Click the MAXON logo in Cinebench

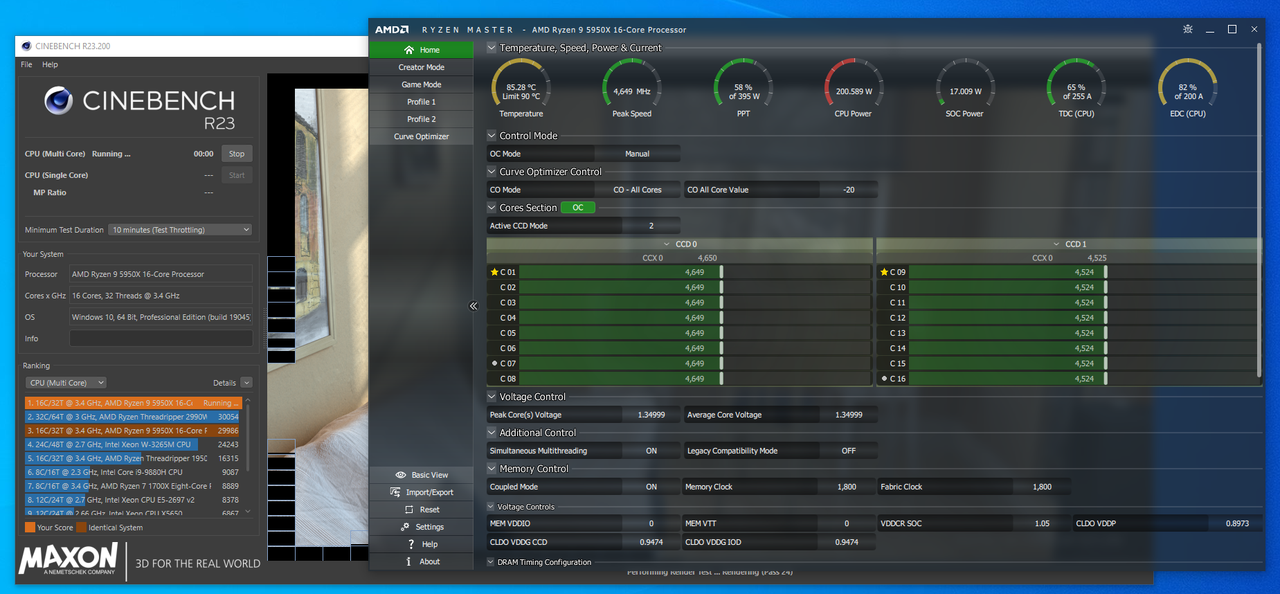(x=69, y=561)
